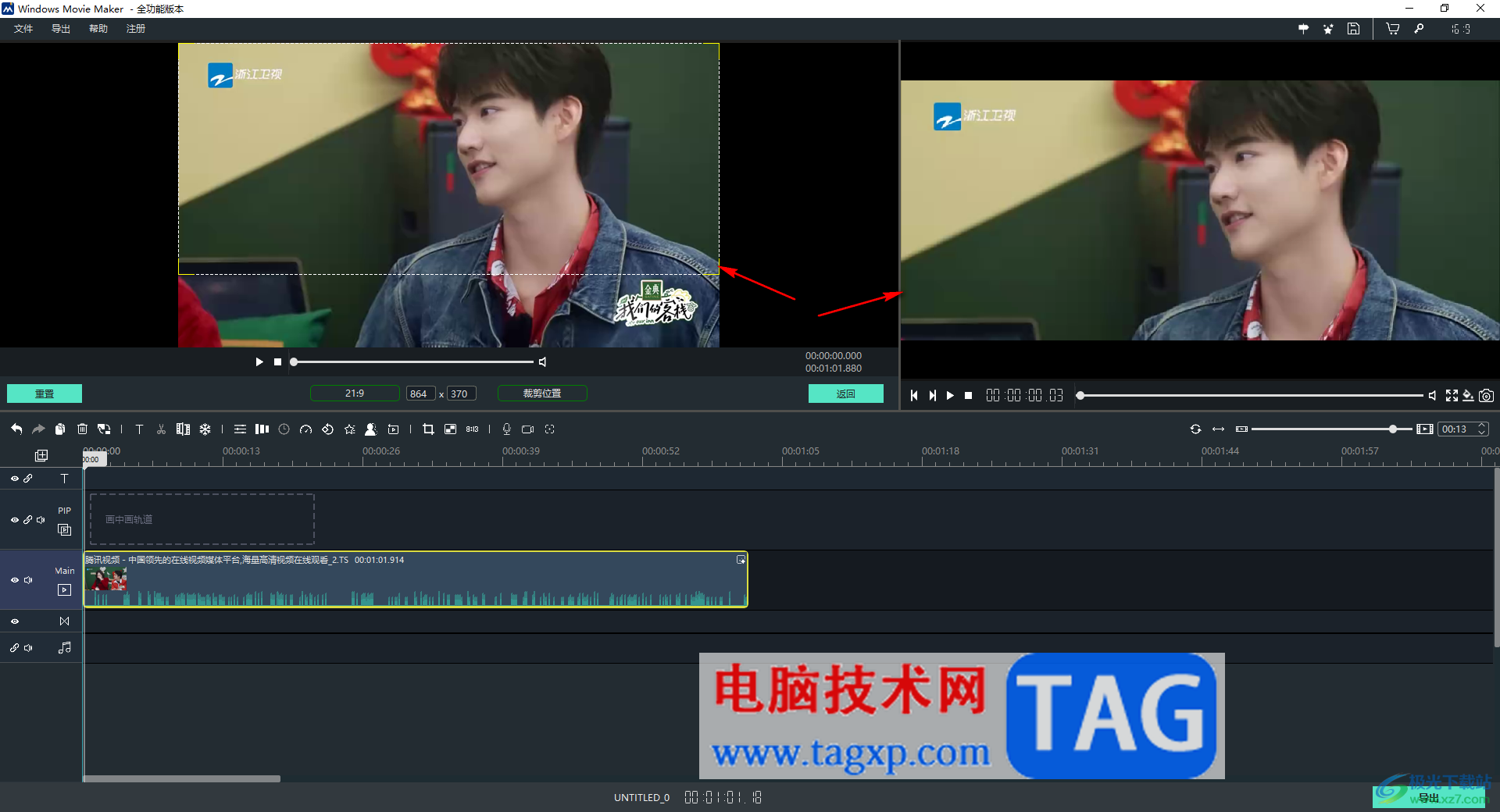Adjust the timeline zoom slider handle

tap(1393, 429)
